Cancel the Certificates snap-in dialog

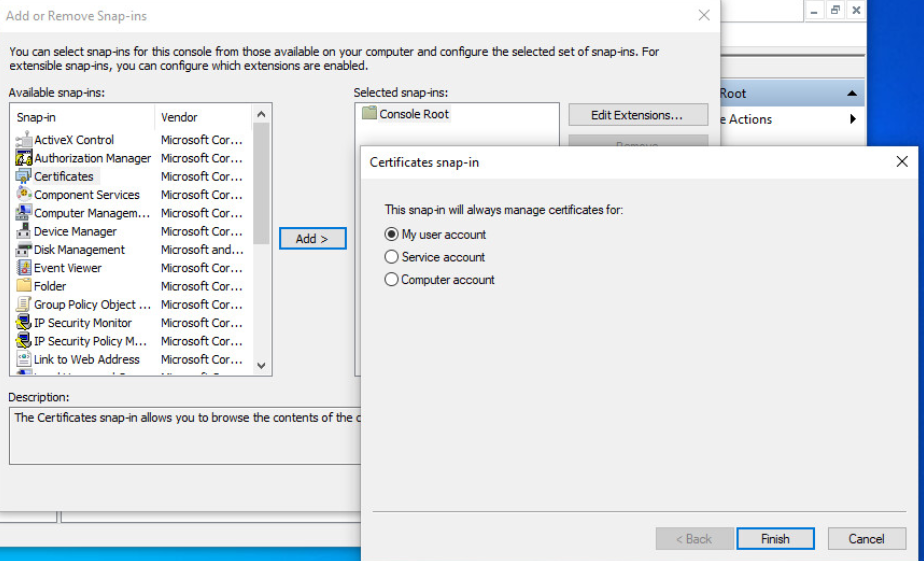(866, 539)
